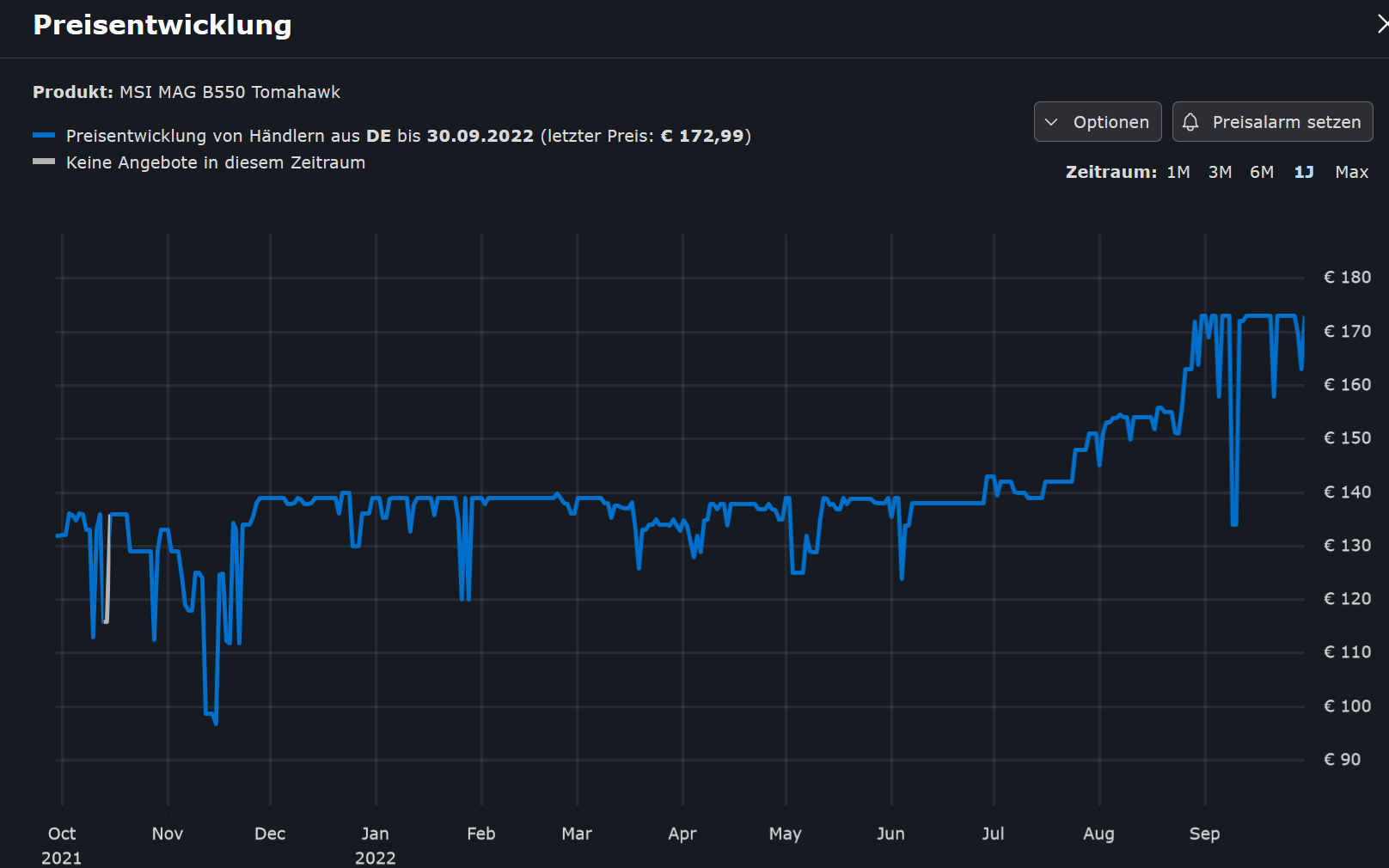Select the 6M time range
Screen dimensions: 1389x868
point(1262,172)
